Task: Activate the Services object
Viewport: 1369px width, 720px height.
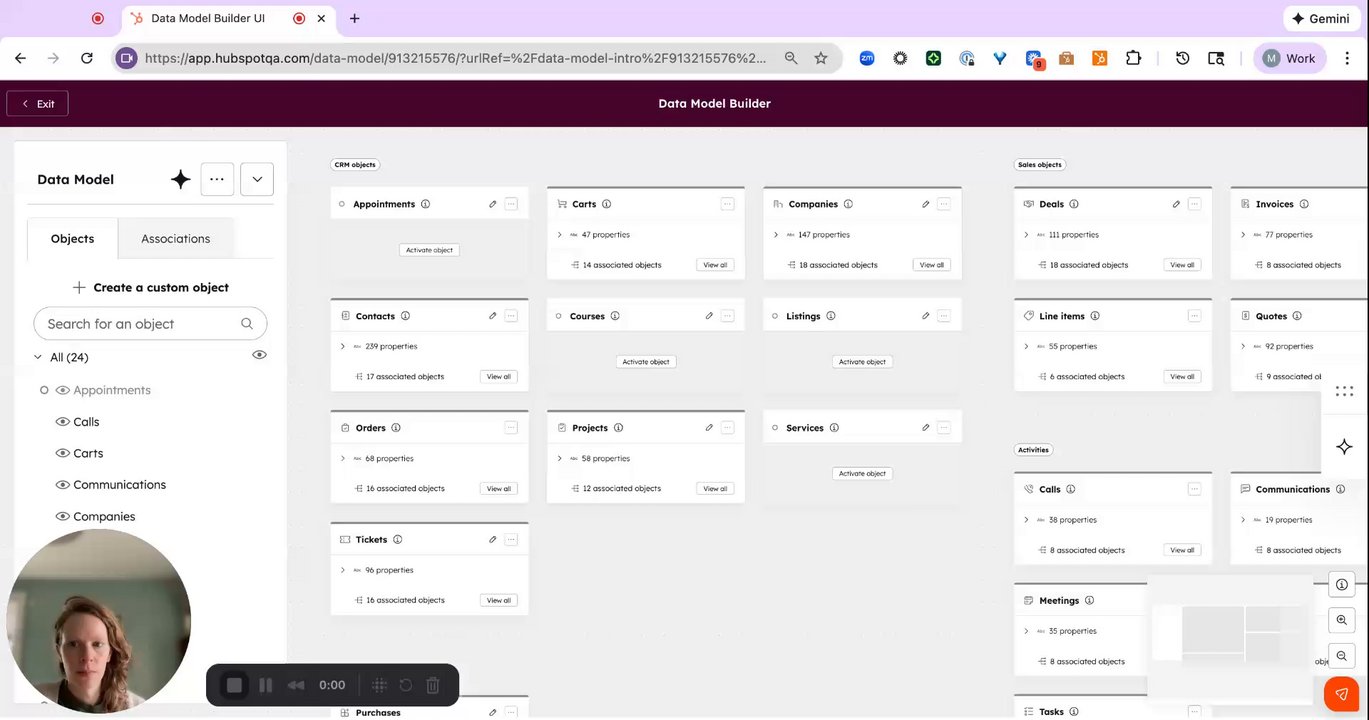Action: (x=862, y=474)
